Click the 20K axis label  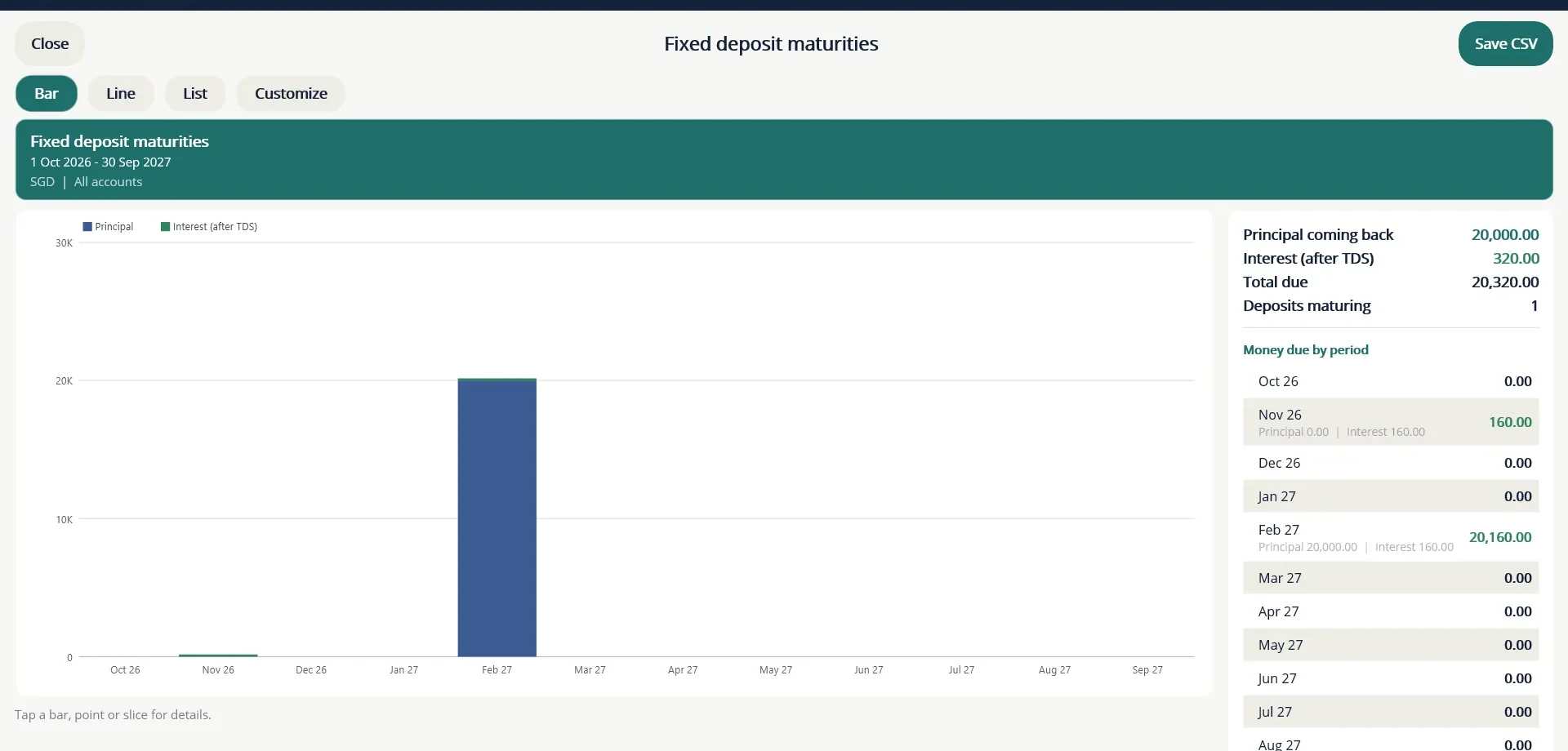[x=64, y=381]
